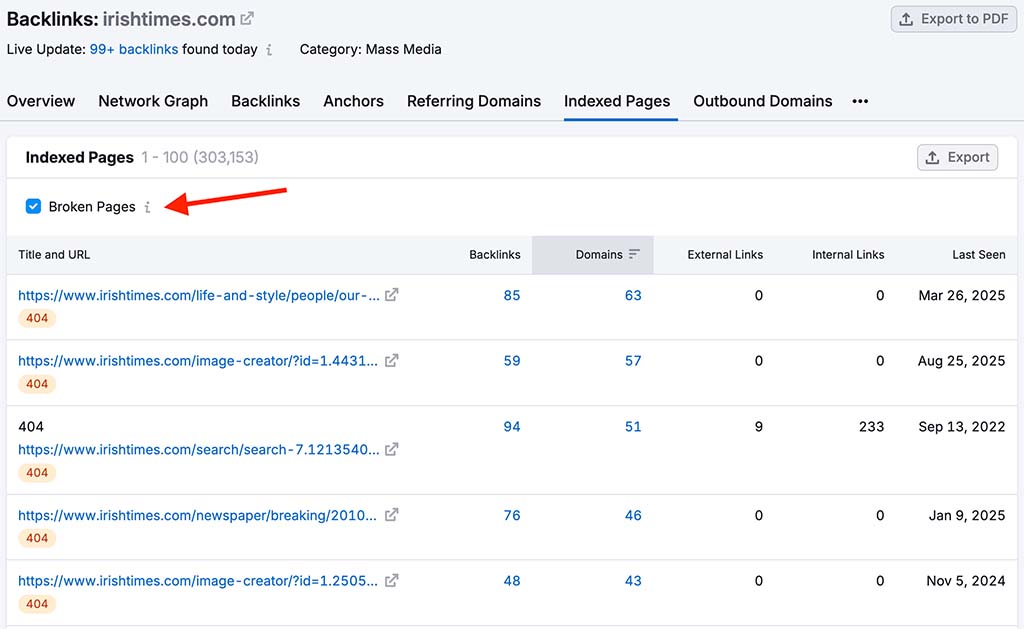The image size is (1024, 629).
Task: Open external link icon for newspaper/breaking URL
Action: pyautogui.click(x=391, y=515)
